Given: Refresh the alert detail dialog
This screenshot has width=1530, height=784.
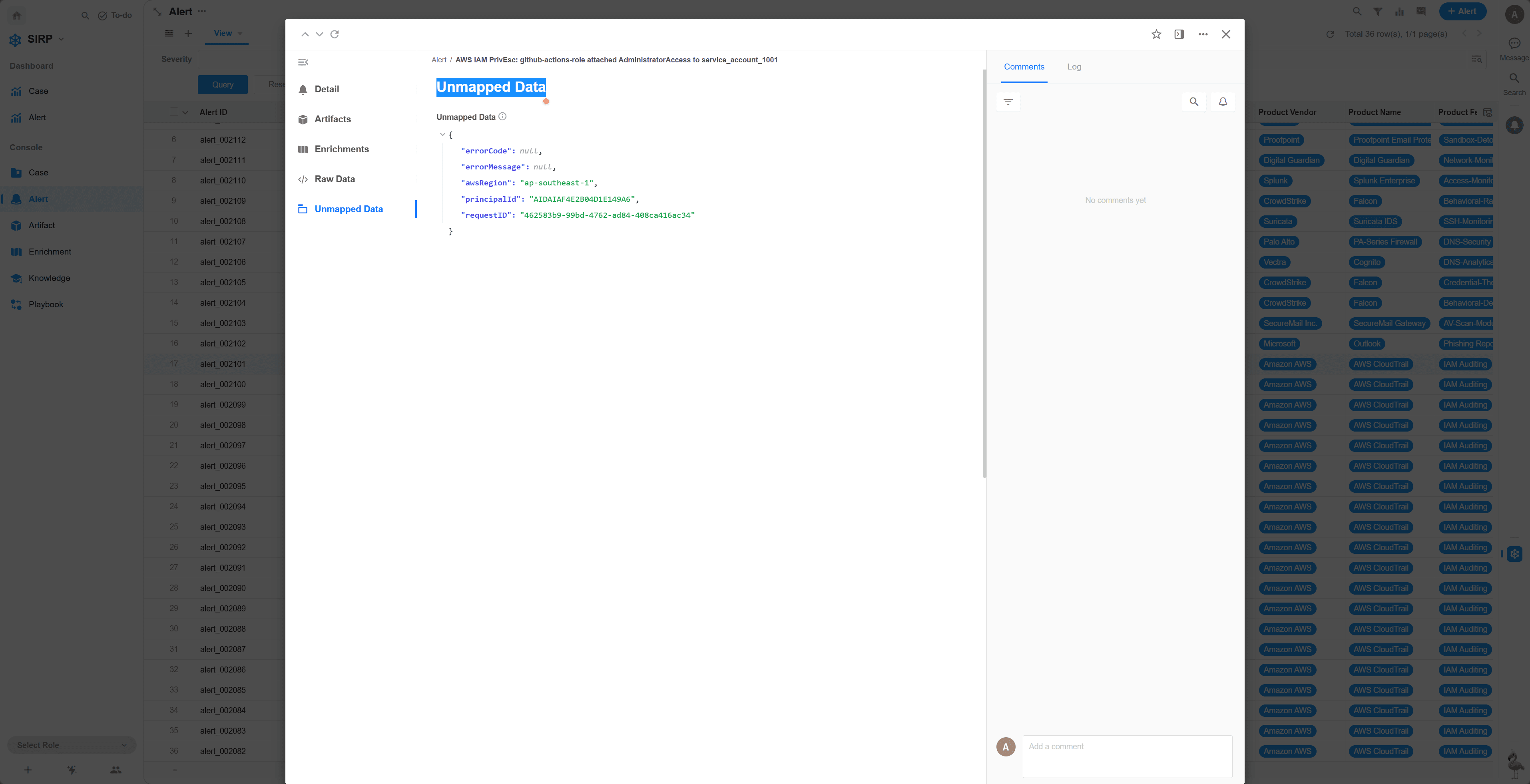Looking at the screenshot, I should [335, 34].
